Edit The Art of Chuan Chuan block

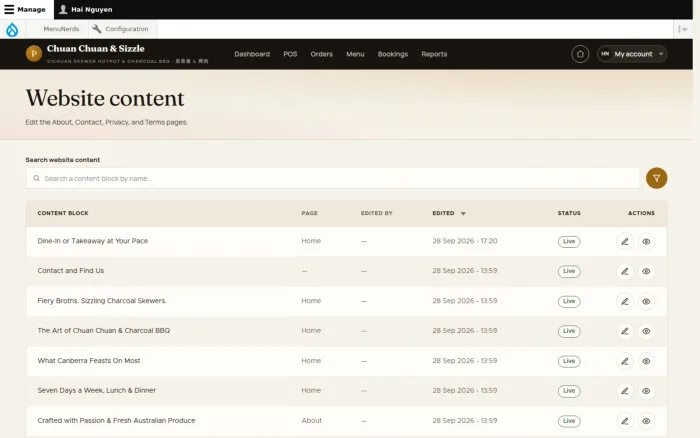pos(625,331)
